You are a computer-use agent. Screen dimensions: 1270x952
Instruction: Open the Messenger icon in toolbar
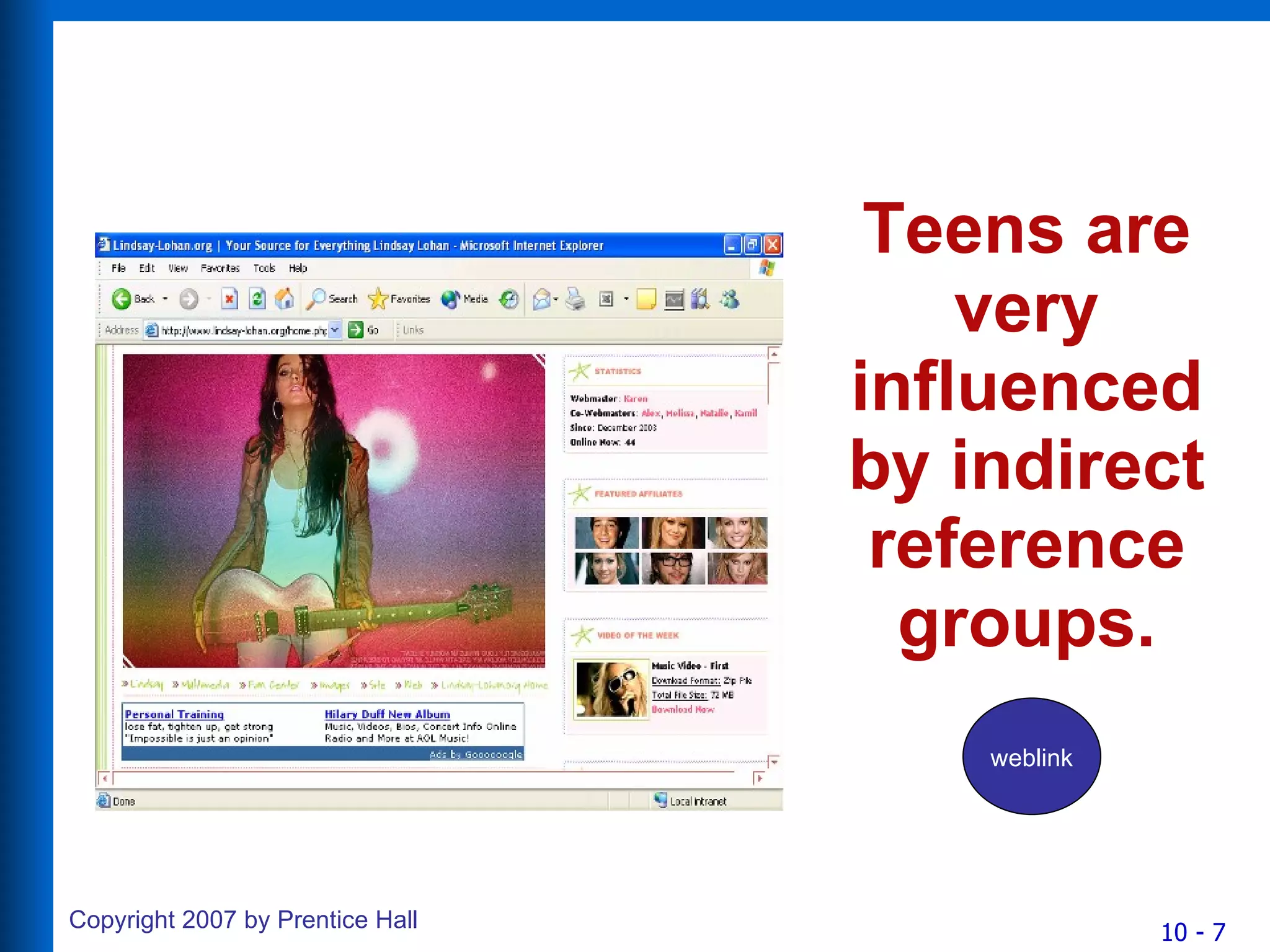(729, 299)
